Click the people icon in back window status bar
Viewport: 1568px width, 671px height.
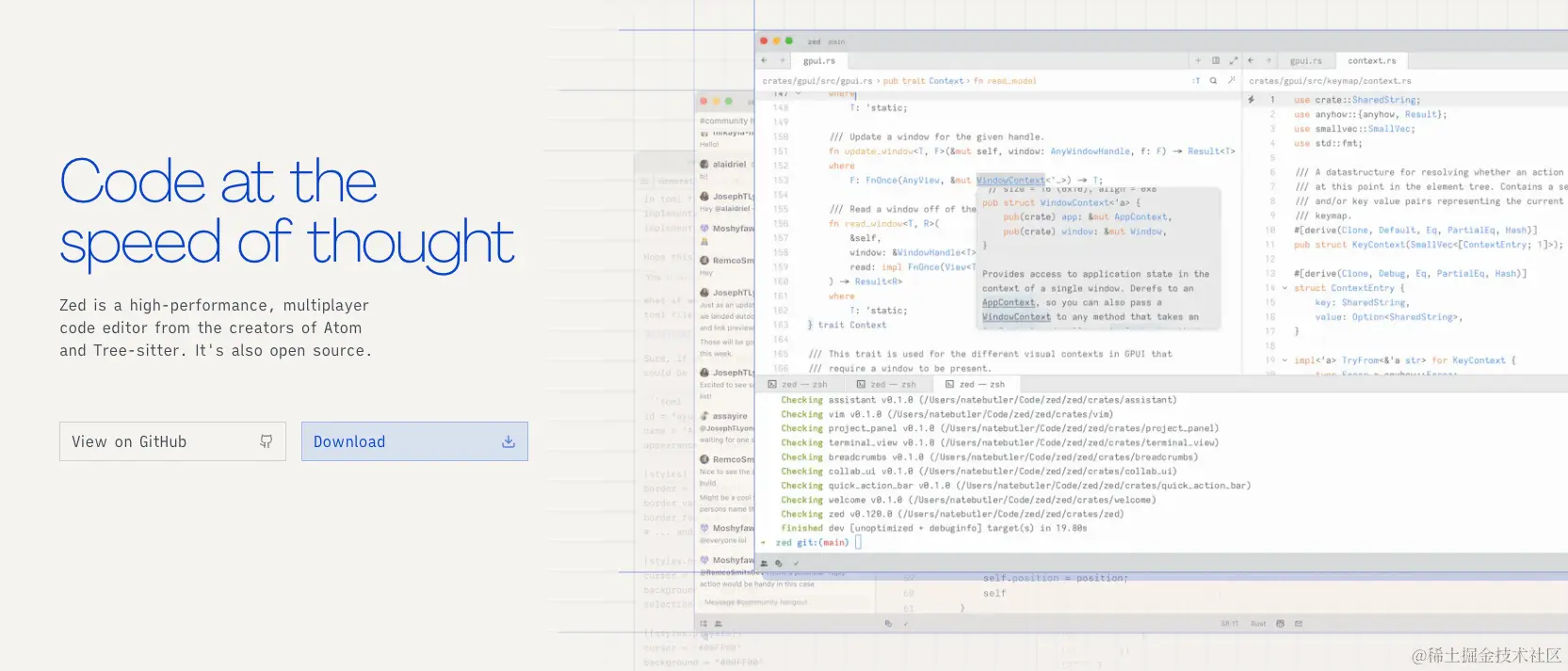[x=719, y=623]
